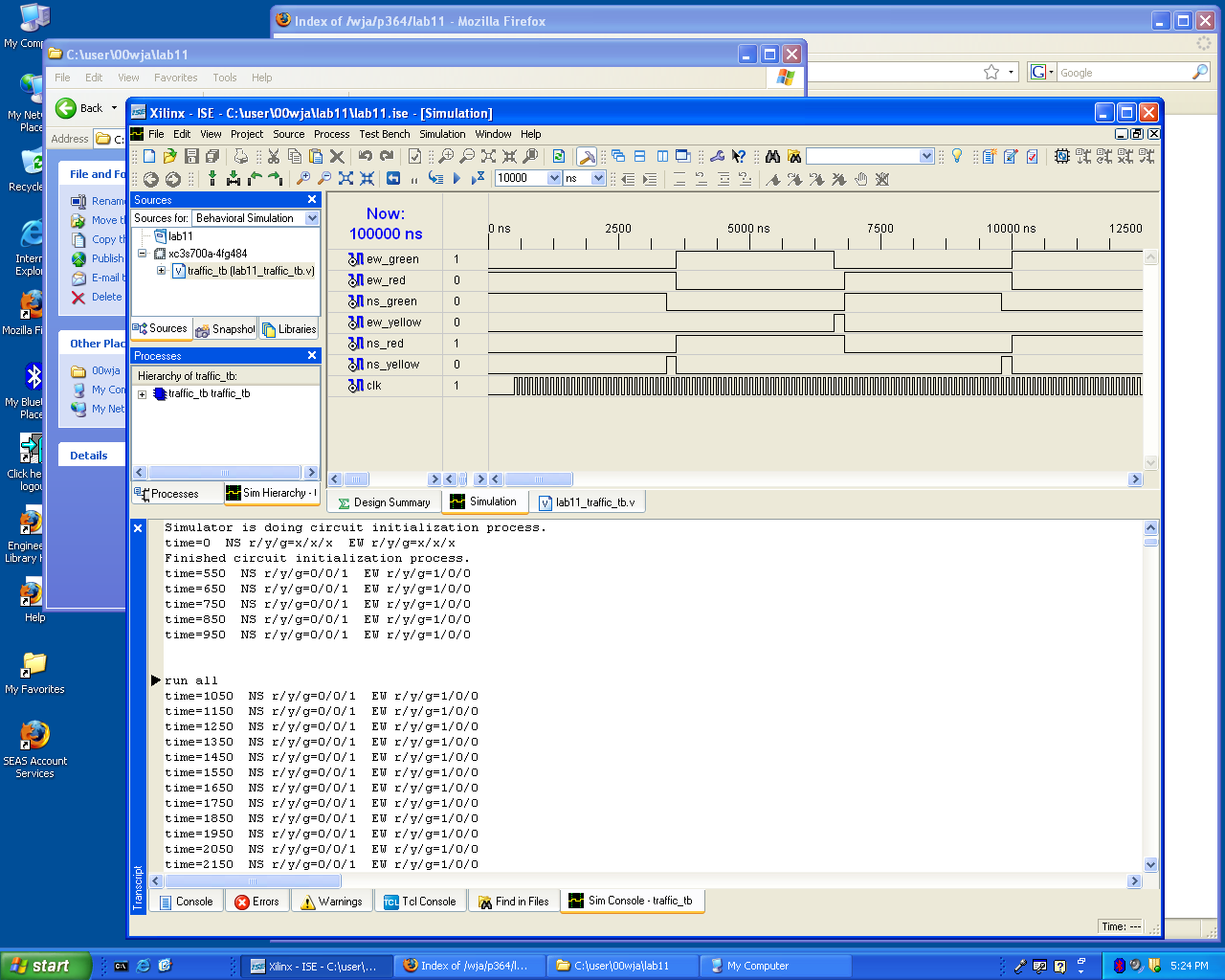Image resolution: width=1225 pixels, height=980 pixels.
Task: Click the wrench icon in the top toolbar
Action: point(717,156)
